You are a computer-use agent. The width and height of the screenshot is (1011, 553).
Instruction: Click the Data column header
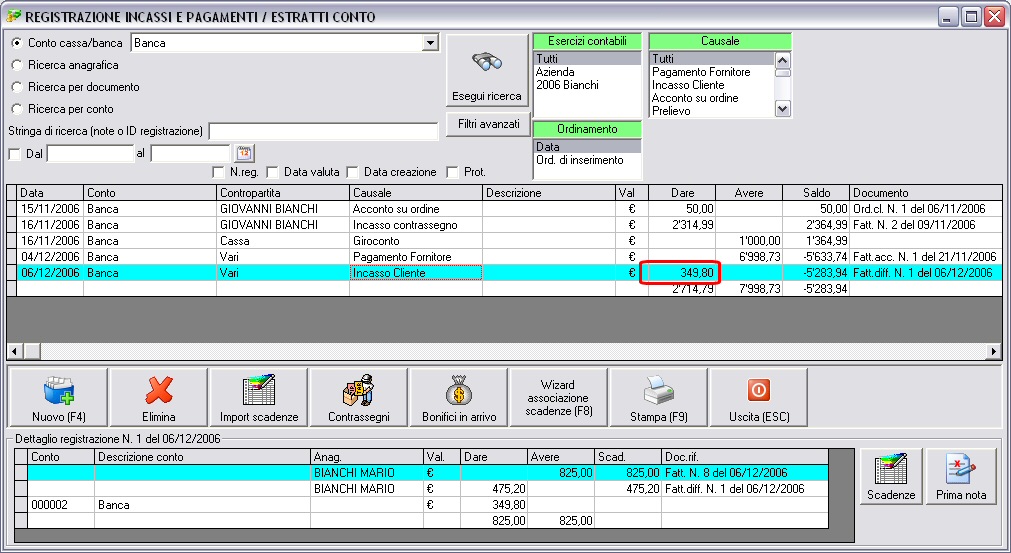click(x=50, y=193)
